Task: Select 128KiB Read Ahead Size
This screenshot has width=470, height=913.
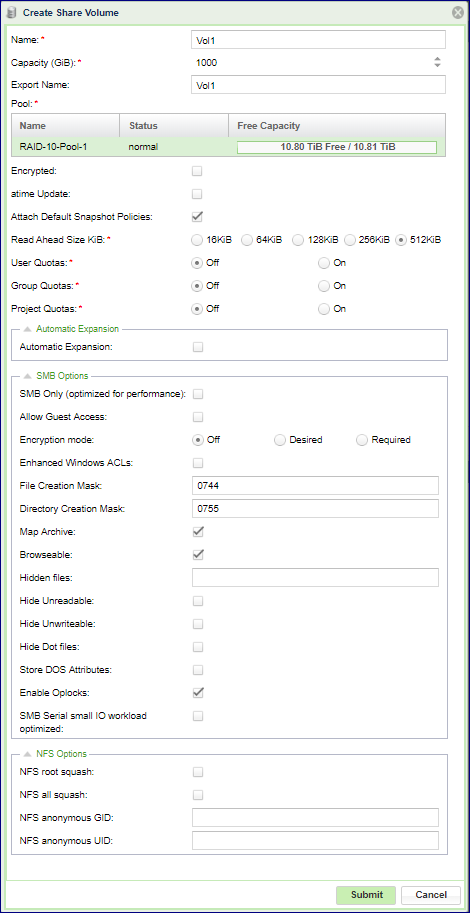Action: 298,239
